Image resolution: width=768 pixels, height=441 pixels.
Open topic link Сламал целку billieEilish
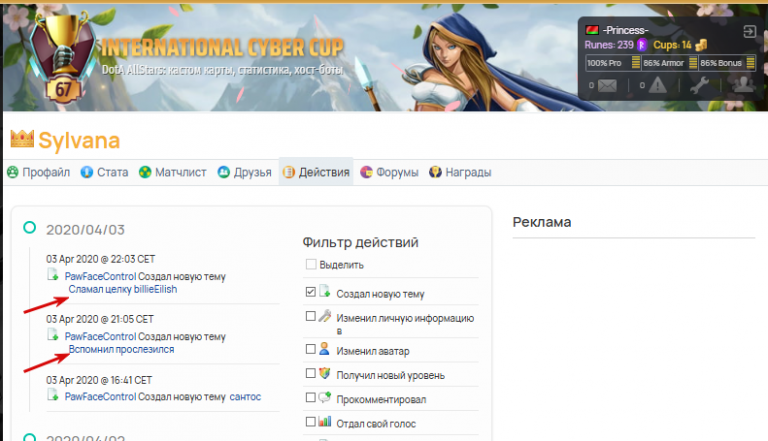[x=122, y=289]
